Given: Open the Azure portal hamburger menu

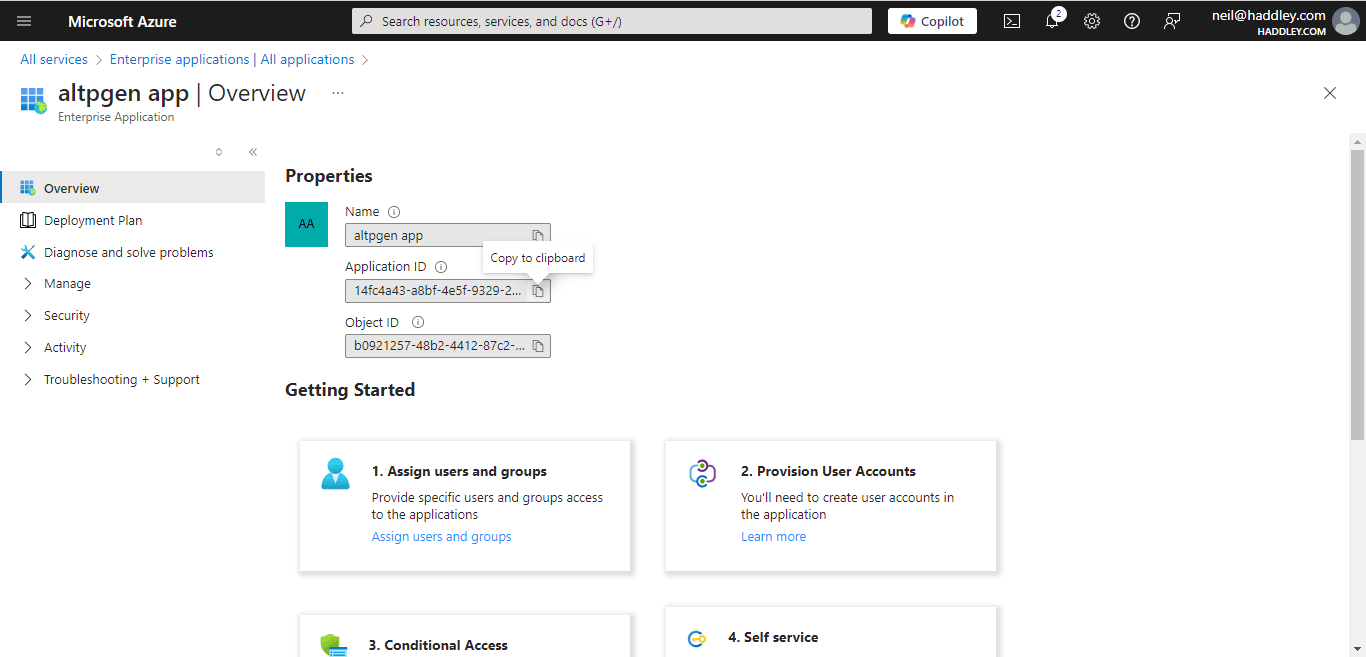Looking at the screenshot, I should click(x=24, y=21).
